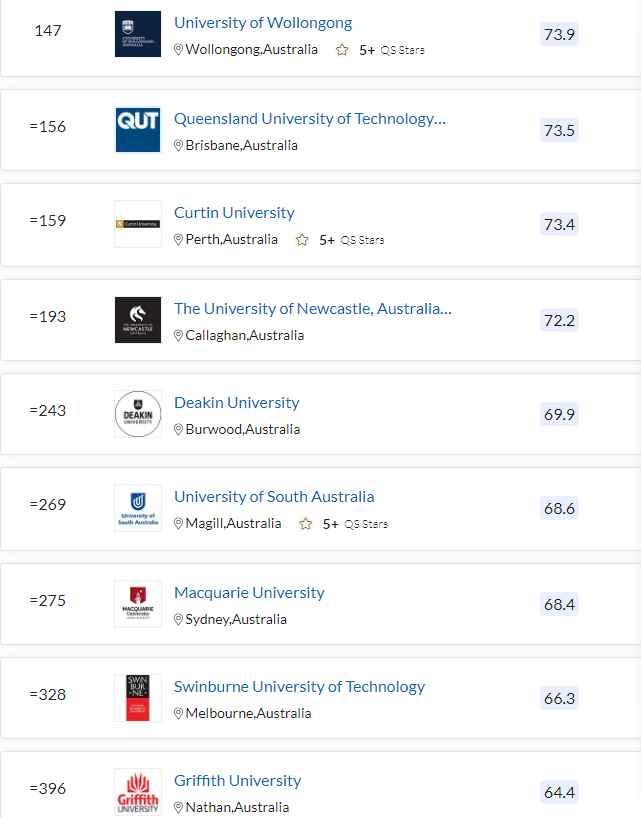Open the Macquarie University link
The height and width of the screenshot is (818, 641).
click(249, 592)
